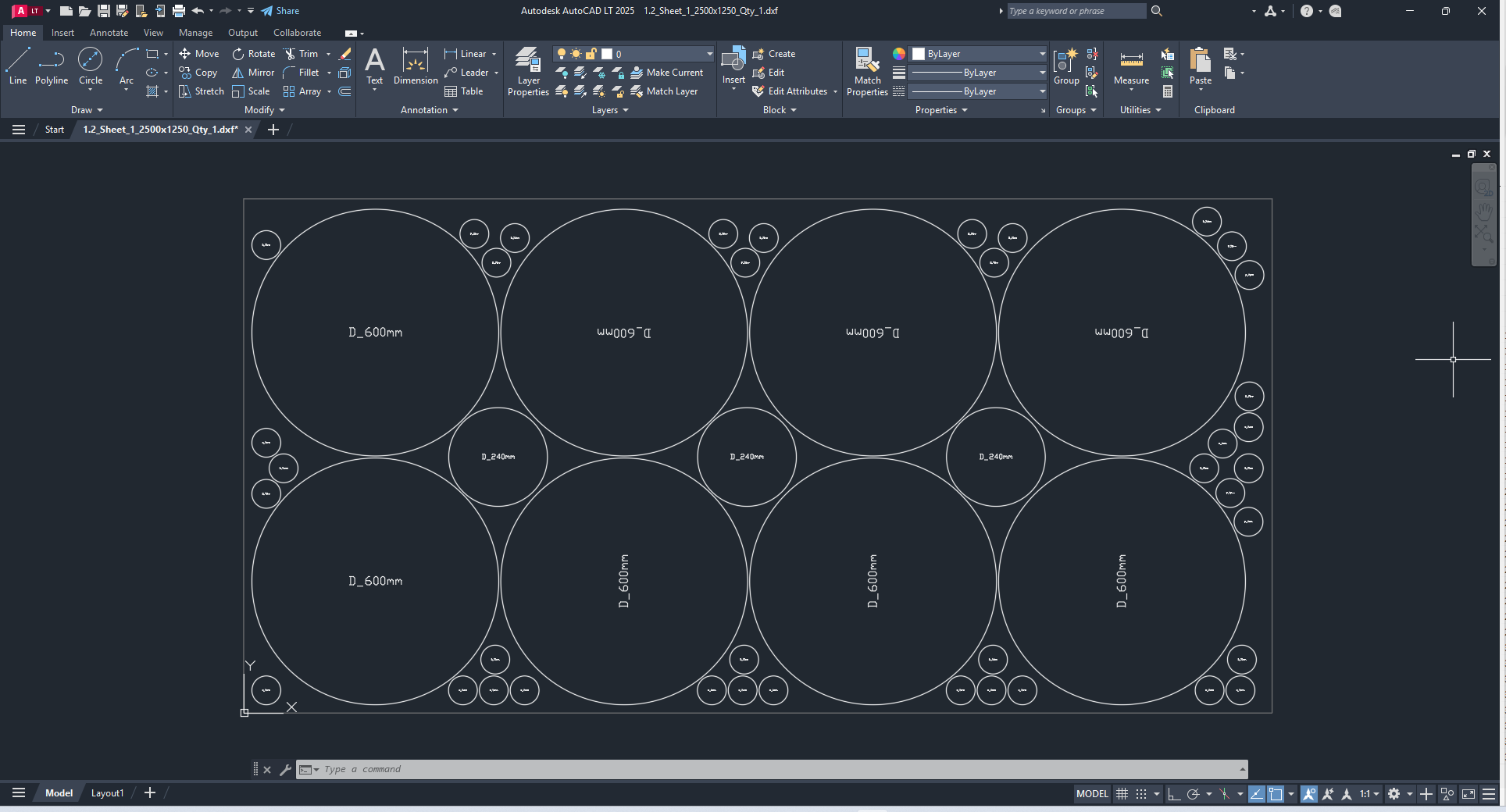This screenshot has height=812, width=1506.
Task: Click the Plot printer icon
Action: click(x=179, y=11)
